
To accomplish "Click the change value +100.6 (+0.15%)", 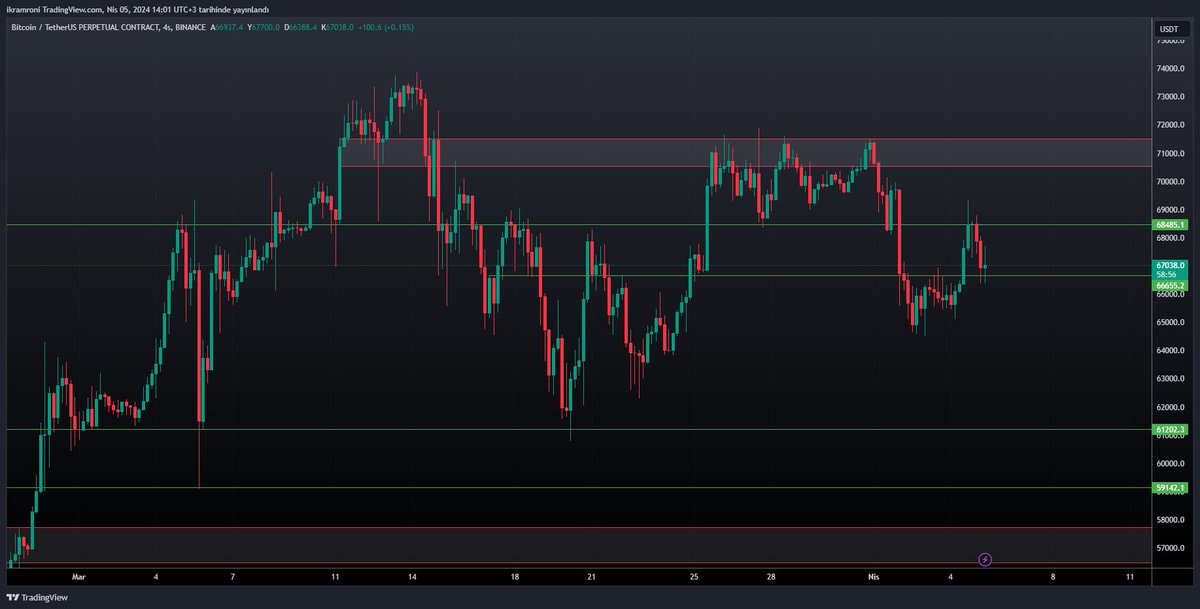I will click(385, 27).
